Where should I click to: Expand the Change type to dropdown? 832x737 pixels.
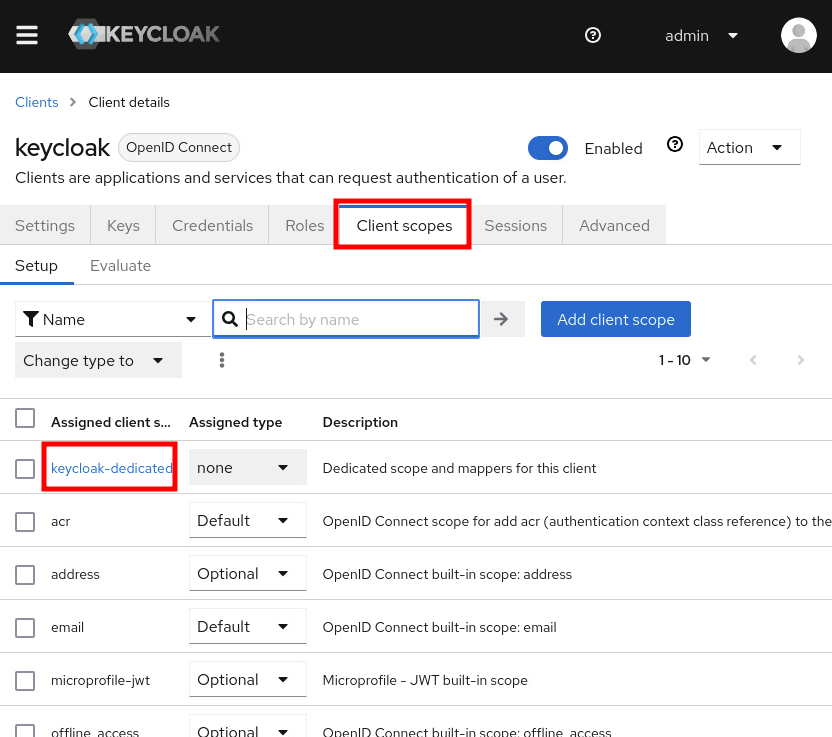pos(98,360)
